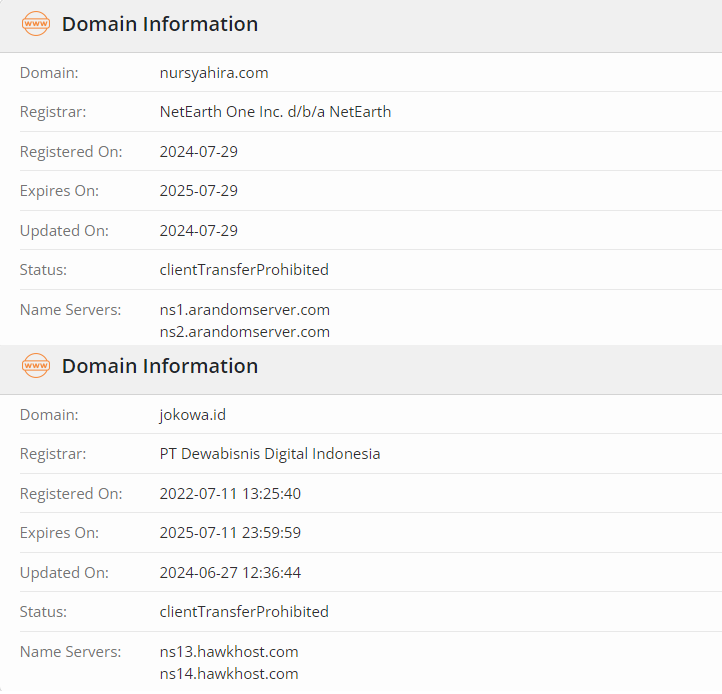Click the Updated On date for nursyahira.com
Screen dimensions: 722x694
pos(199,231)
